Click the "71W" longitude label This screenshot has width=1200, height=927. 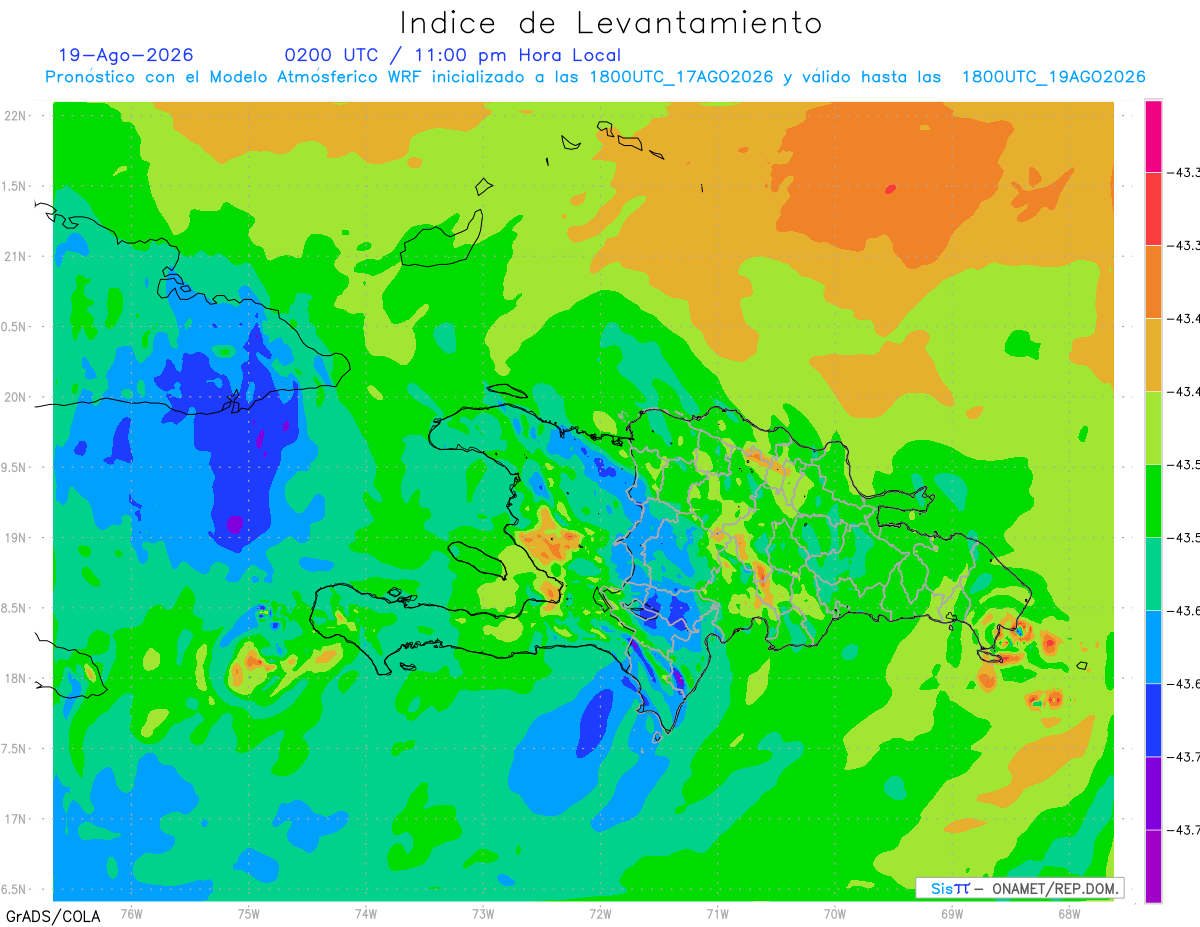(x=717, y=913)
